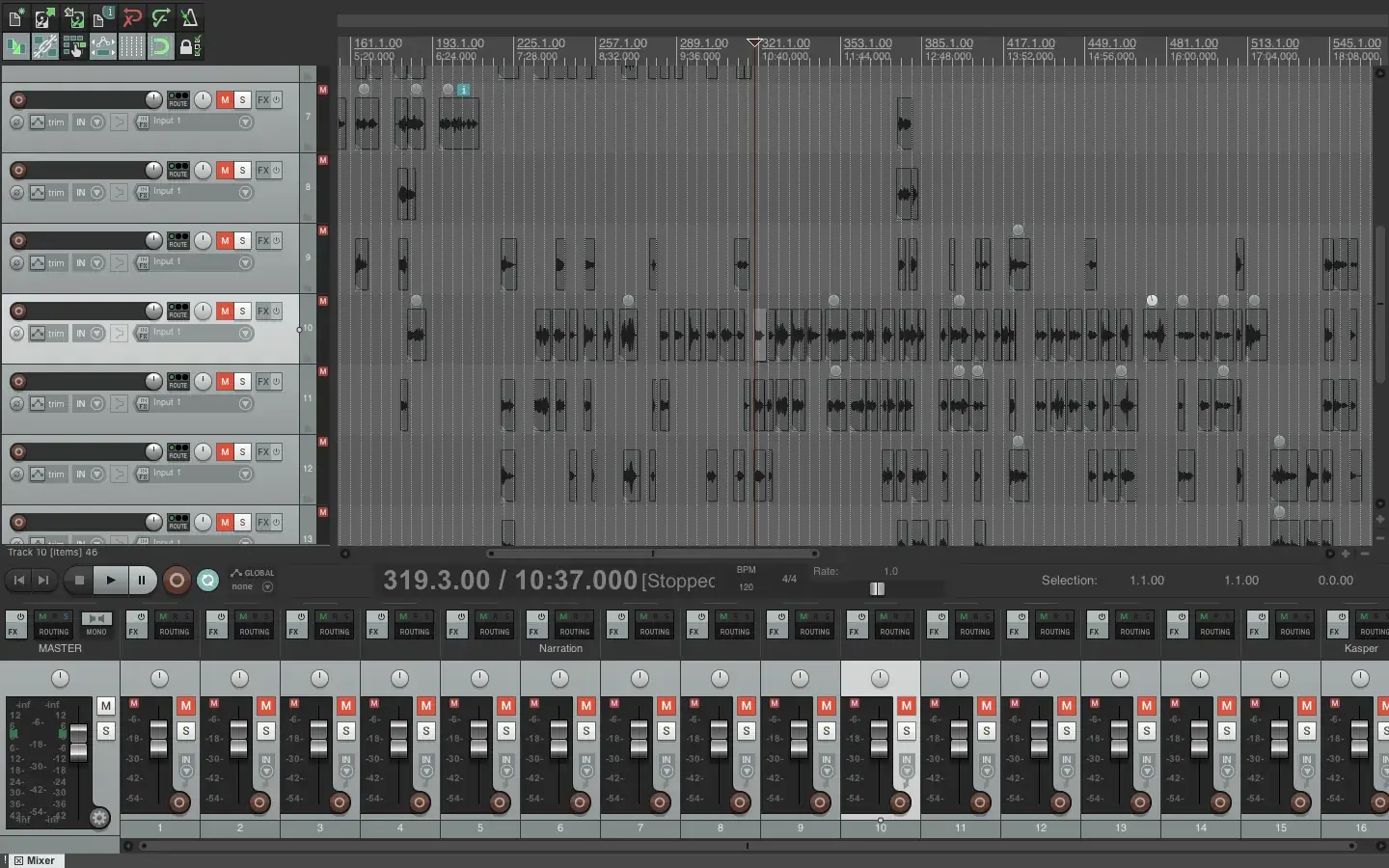Open routing for track 8
Viewport: 1389px width, 868px height.
pyautogui.click(x=178, y=170)
